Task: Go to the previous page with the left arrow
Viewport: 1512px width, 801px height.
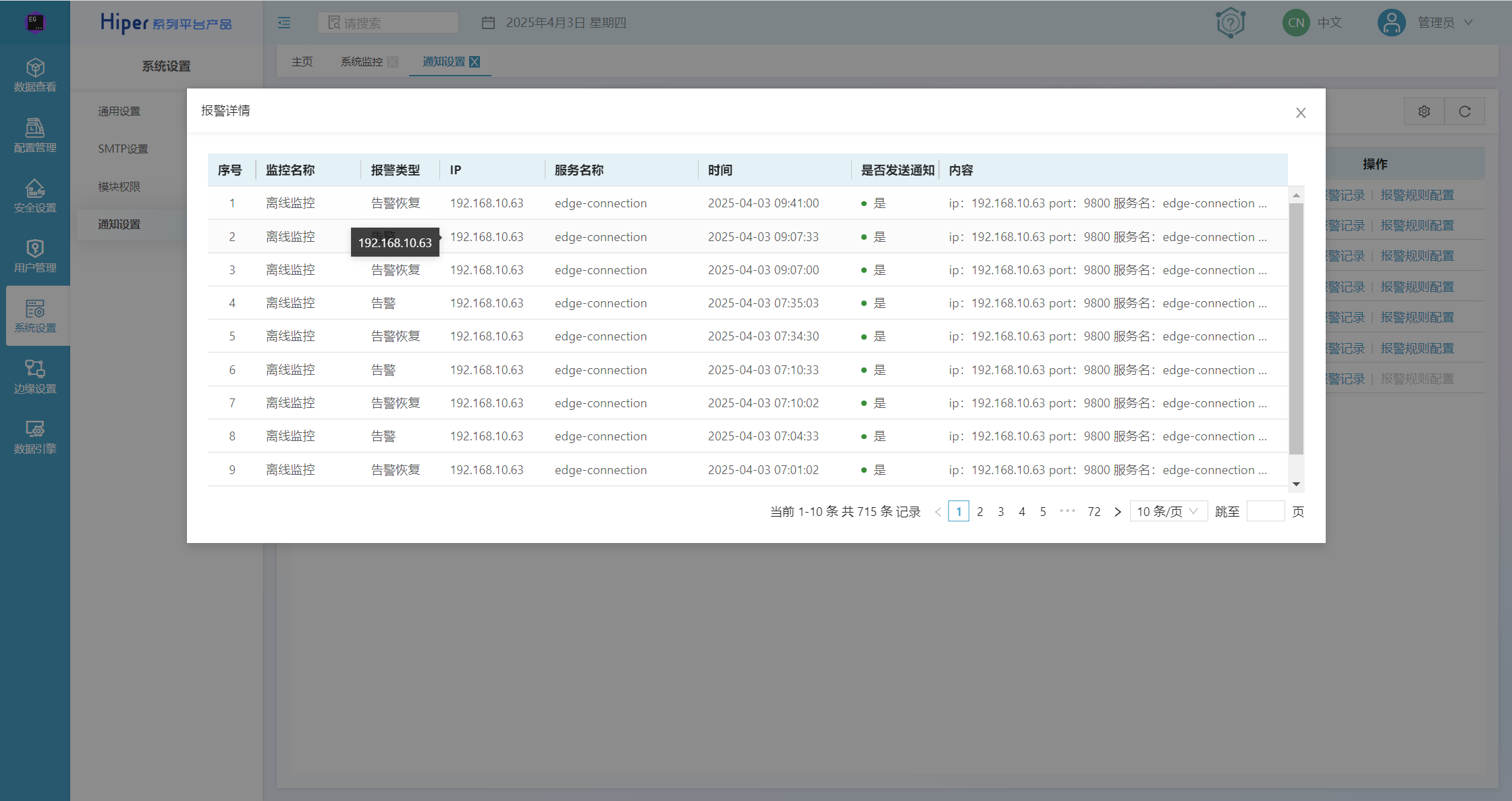Action: pos(938,512)
